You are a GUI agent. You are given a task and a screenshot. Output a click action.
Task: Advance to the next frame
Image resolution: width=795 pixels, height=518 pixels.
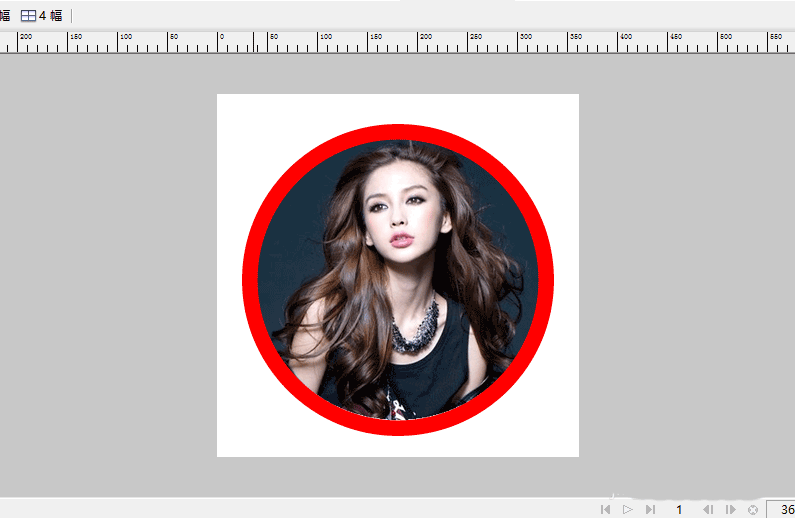pyautogui.click(x=731, y=510)
